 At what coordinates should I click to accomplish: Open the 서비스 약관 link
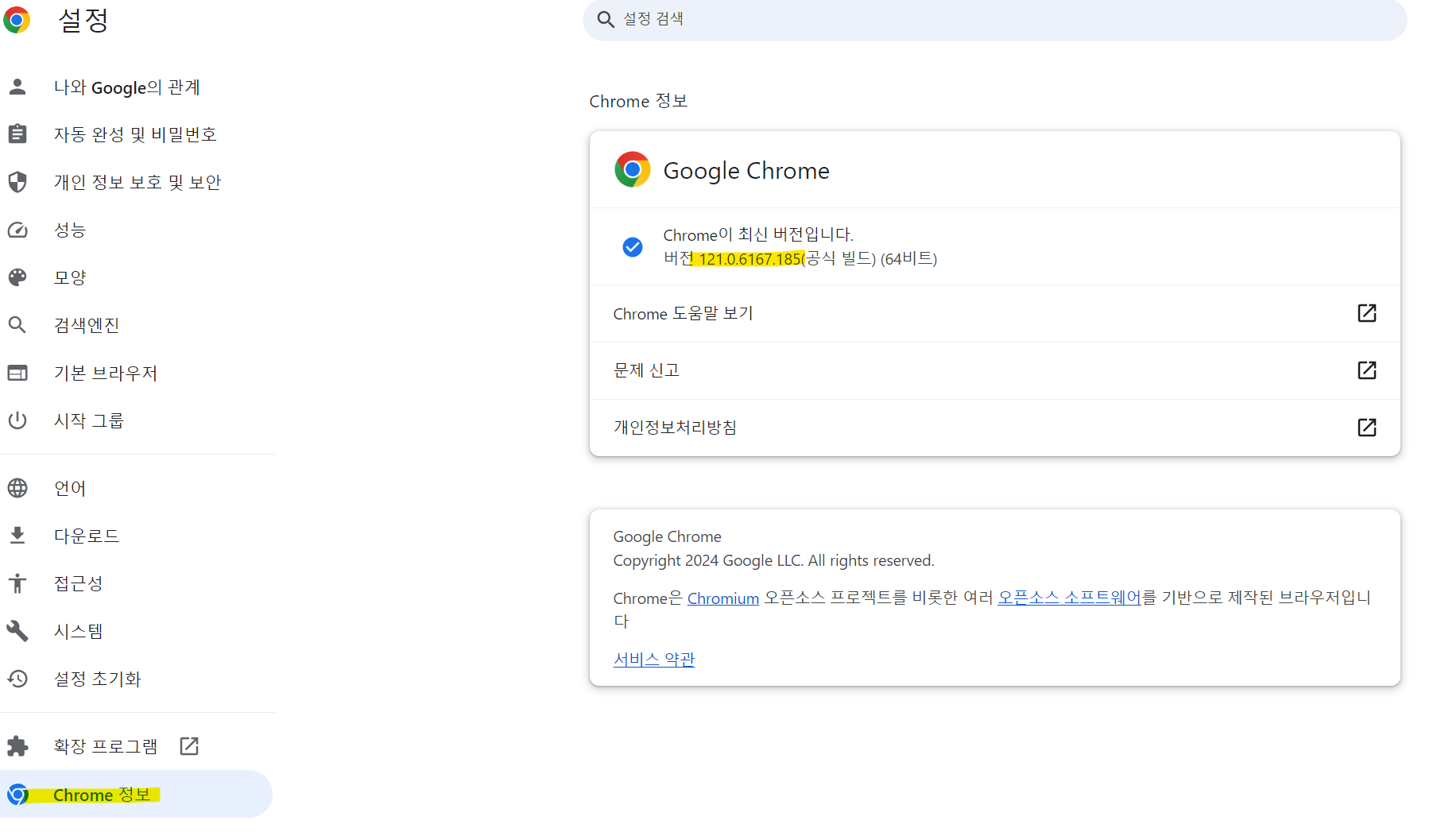coord(654,659)
